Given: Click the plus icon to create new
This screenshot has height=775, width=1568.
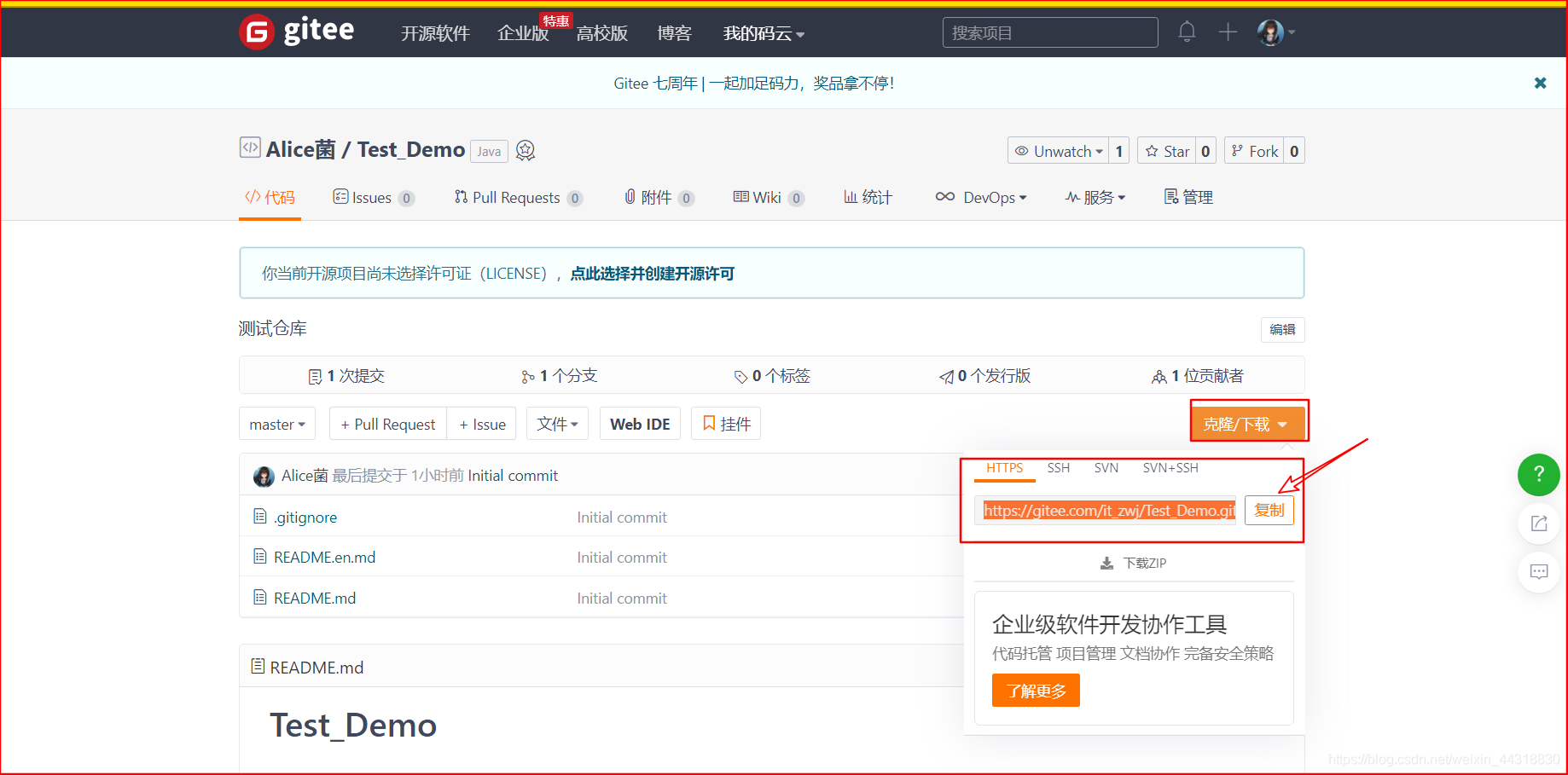Looking at the screenshot, I should pyautogui.click(x=1228, y=32).
